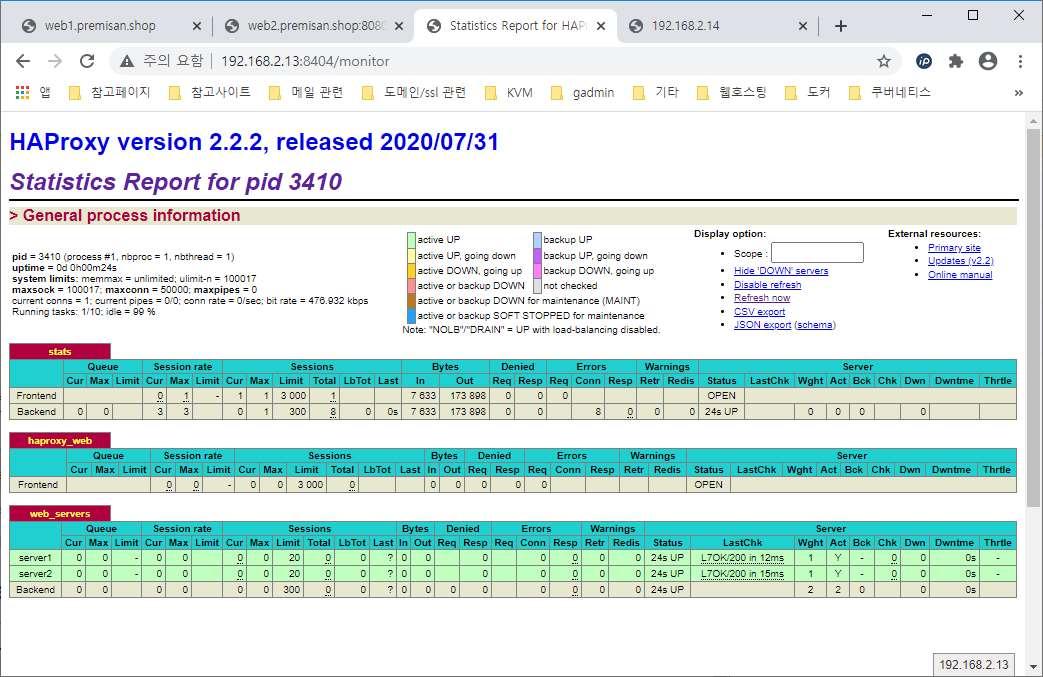The image size is (1043, 677).
Task: Open the 참고페이지 bookmark folder
Action: click(110, 92)
